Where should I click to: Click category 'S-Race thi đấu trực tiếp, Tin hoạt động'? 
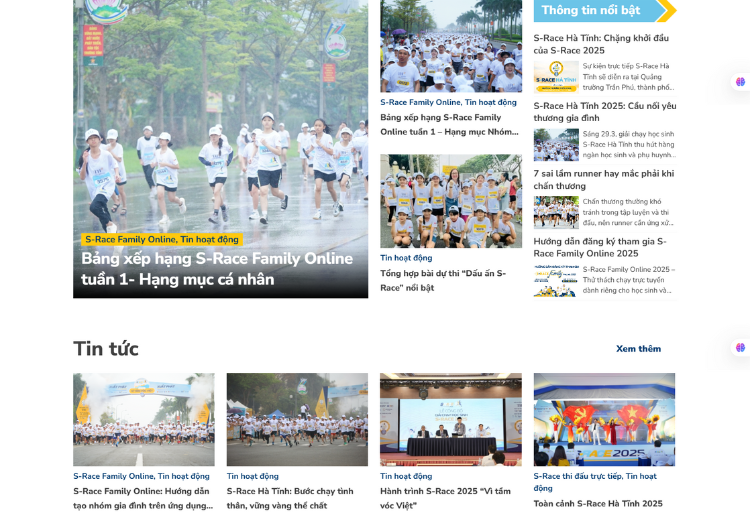click(595, 482)
